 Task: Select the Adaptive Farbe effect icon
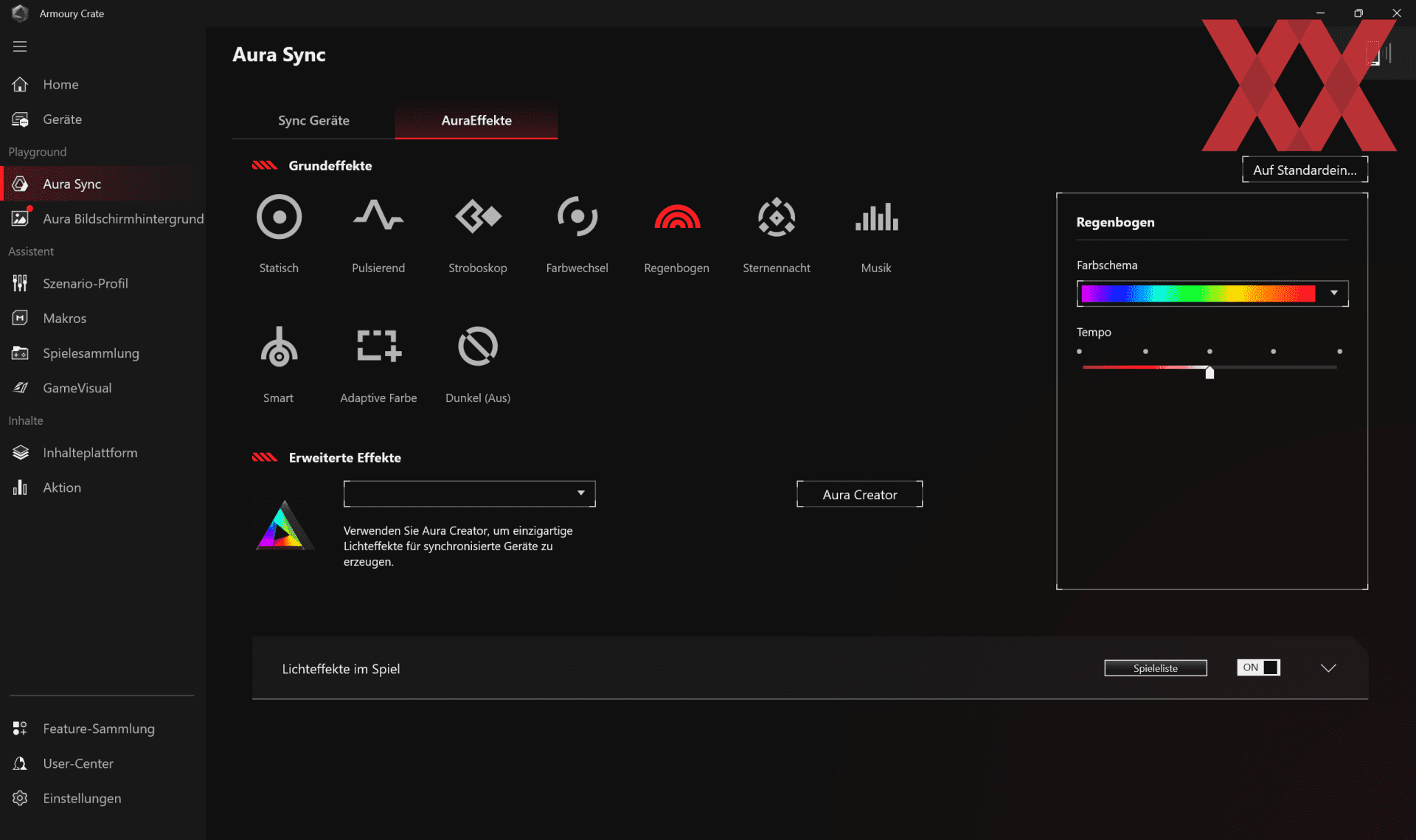(x=378, y=345)
